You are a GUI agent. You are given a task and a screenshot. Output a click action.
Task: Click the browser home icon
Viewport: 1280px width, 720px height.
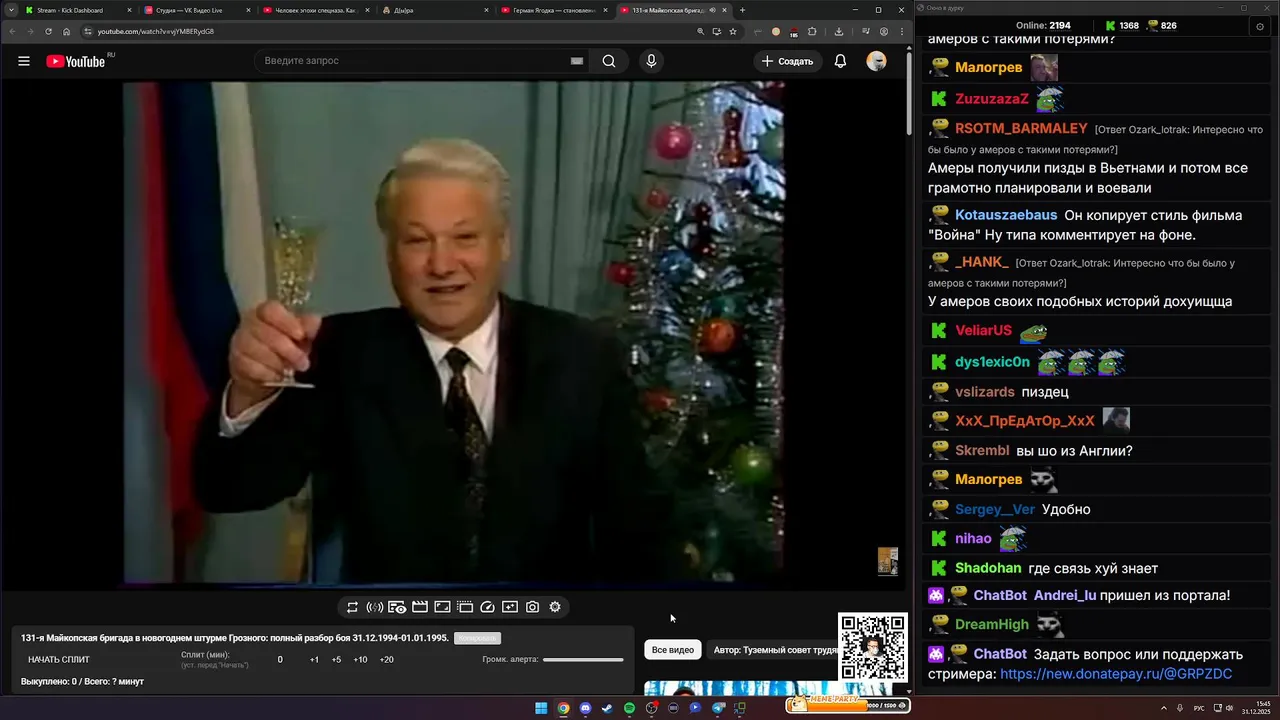(67, 31)
